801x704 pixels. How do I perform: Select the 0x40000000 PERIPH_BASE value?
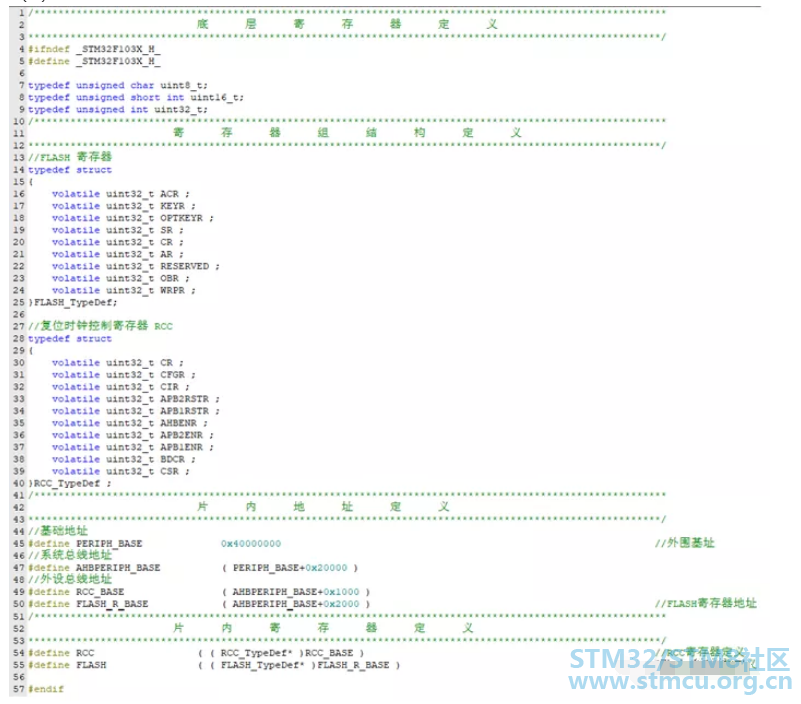click(x=251, y=543)
